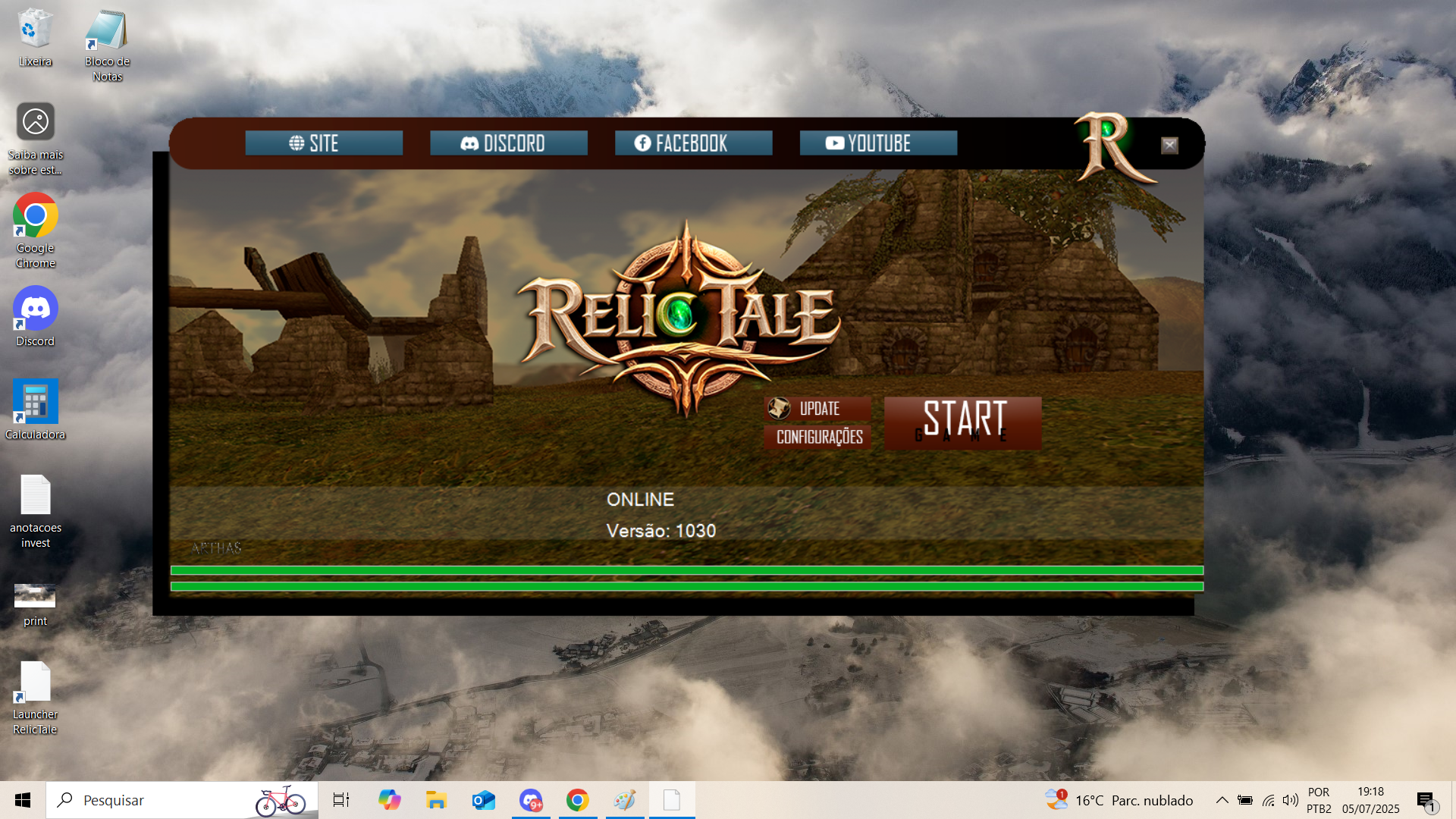Open the Paint taskbar icon

[x=625, y=800]
